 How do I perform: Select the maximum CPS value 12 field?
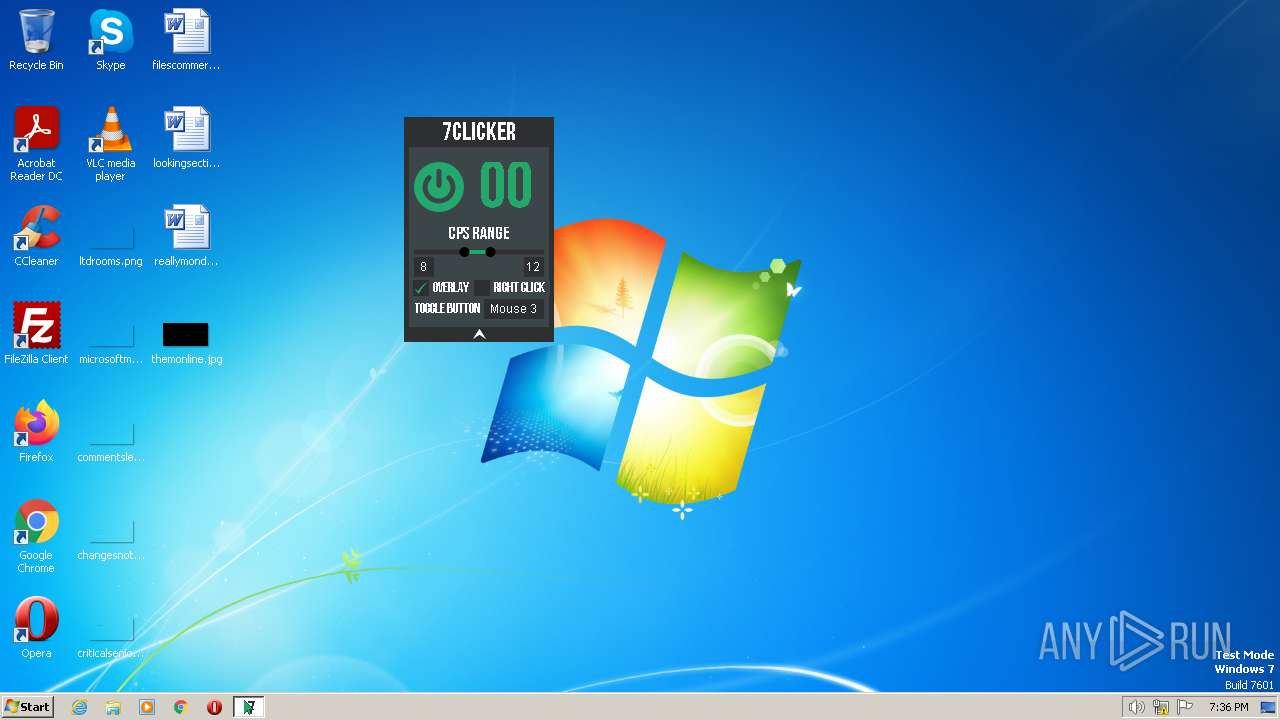click(532, 267)
